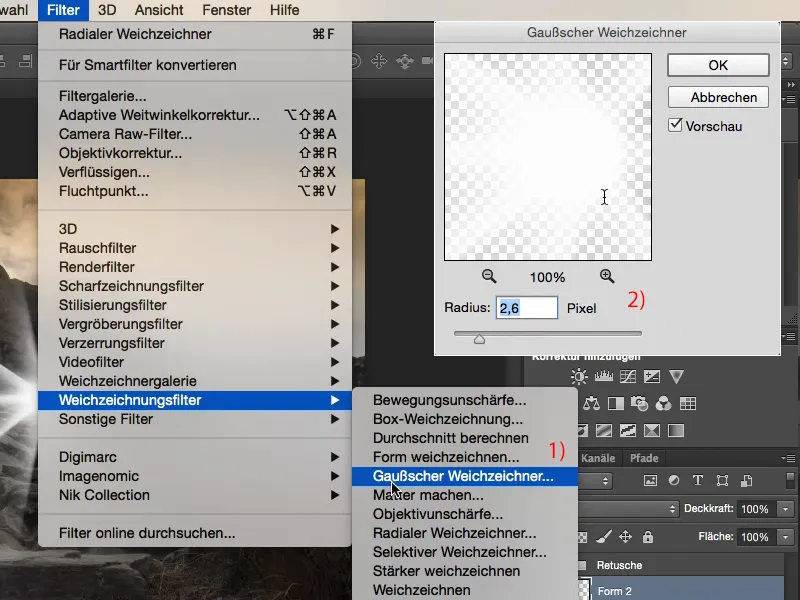Switch to the Pfade tab
The image size is (800, 600).
(x=644, y=458)
